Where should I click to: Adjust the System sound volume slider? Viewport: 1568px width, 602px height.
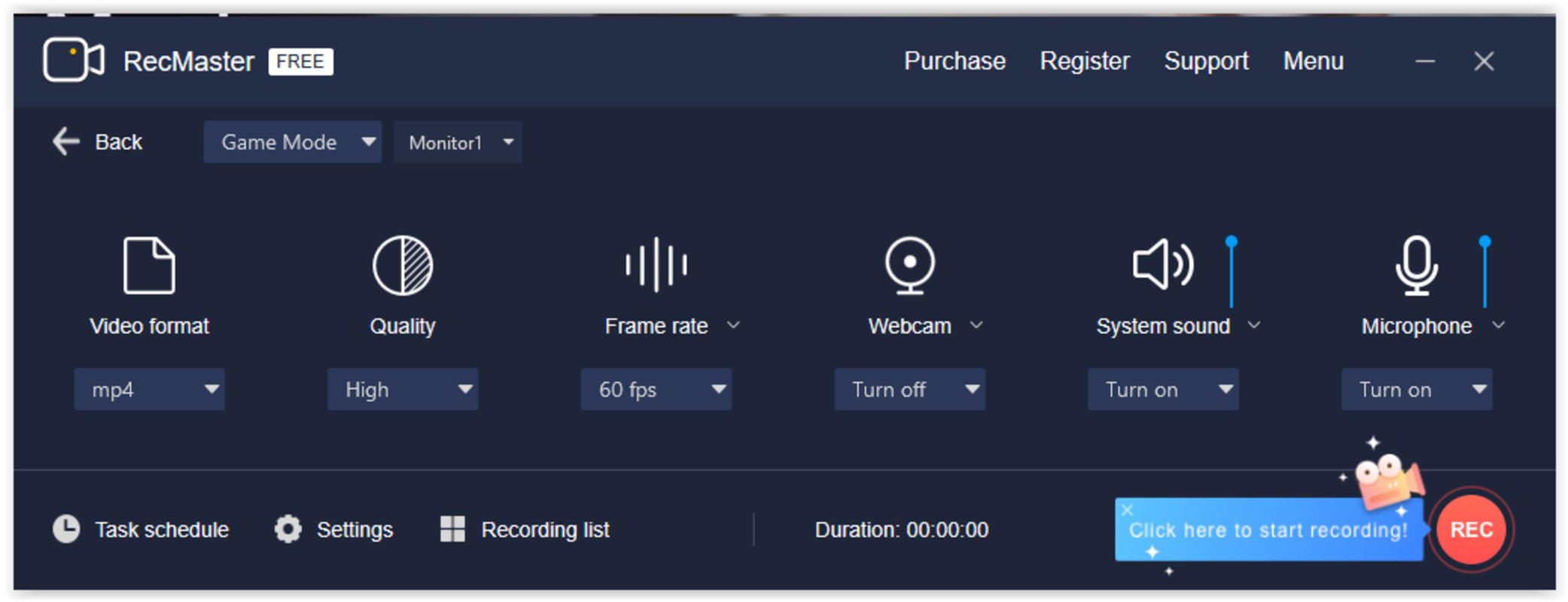1232,272
